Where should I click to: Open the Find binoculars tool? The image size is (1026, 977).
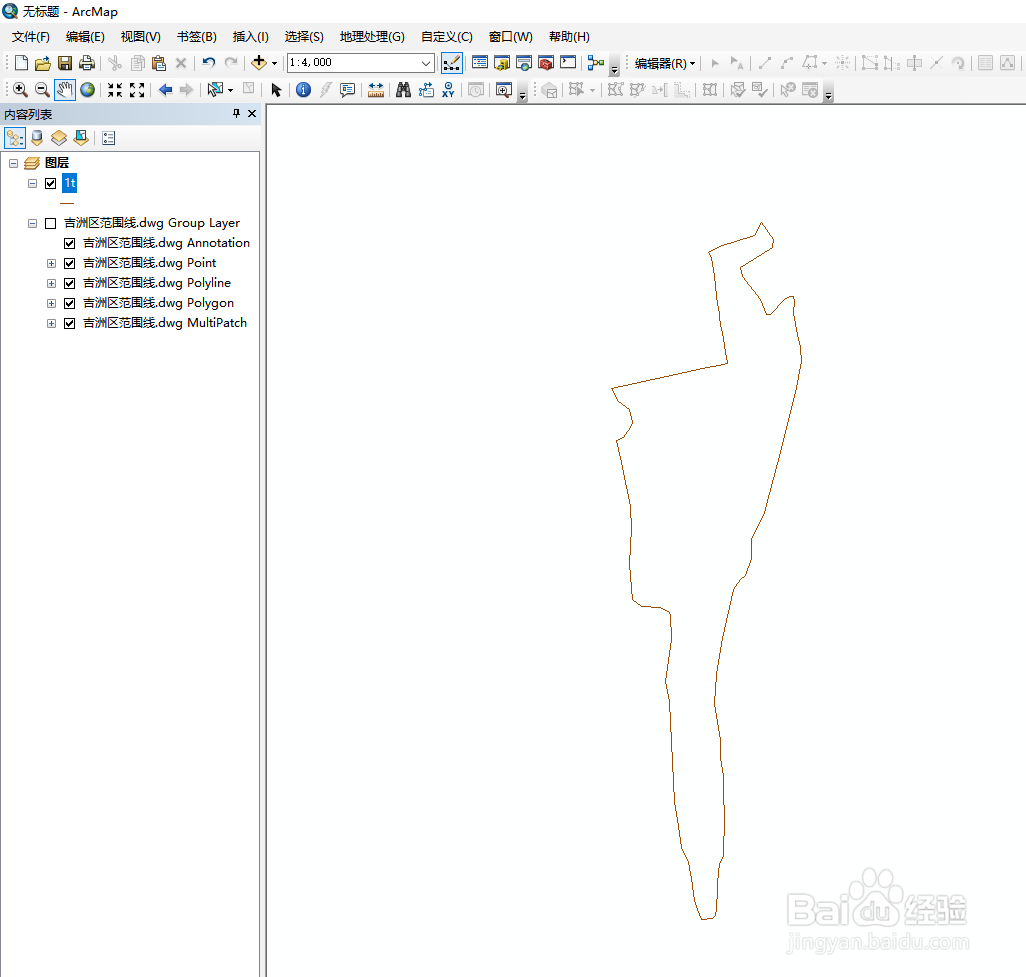(x=403, y=90)
